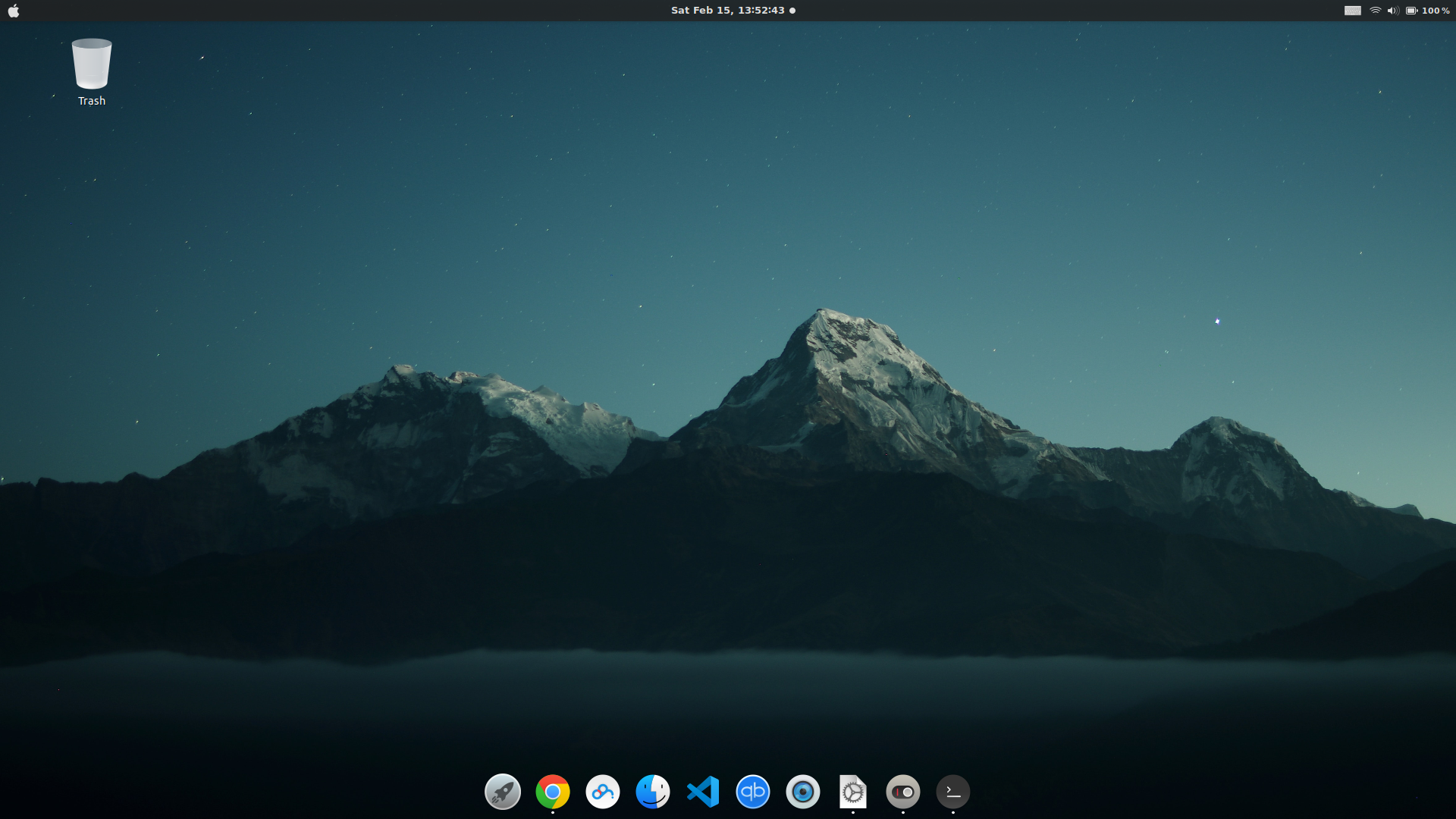Open qBittorrent torrent client

pos(753,791)
